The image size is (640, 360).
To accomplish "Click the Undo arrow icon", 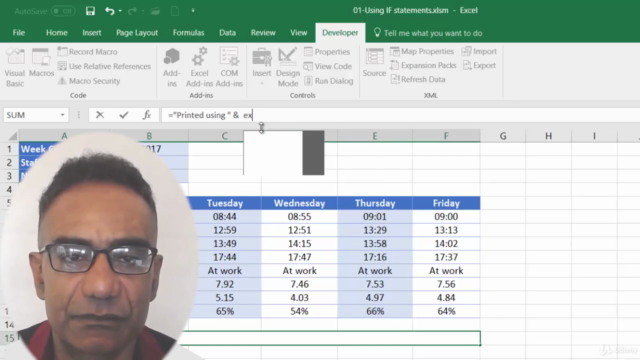I will coord(109,11).
